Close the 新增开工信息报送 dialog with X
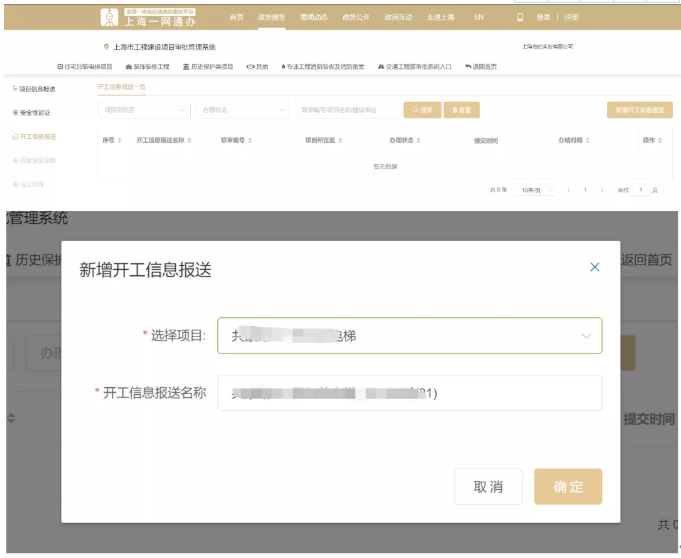 pos(595,267)
